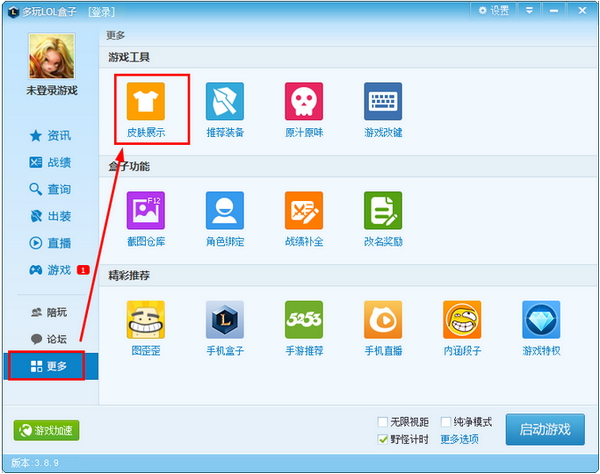The height and width of the screenshot is (474, 600).
Task: Go to the 战绩 record section
Action: click(50, 162)
